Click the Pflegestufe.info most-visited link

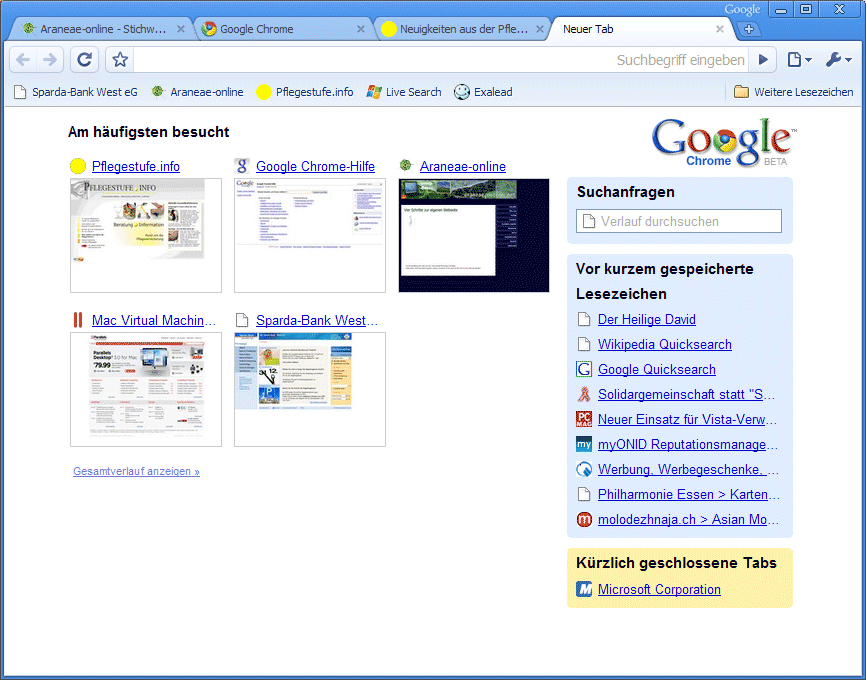click(136, 166)
